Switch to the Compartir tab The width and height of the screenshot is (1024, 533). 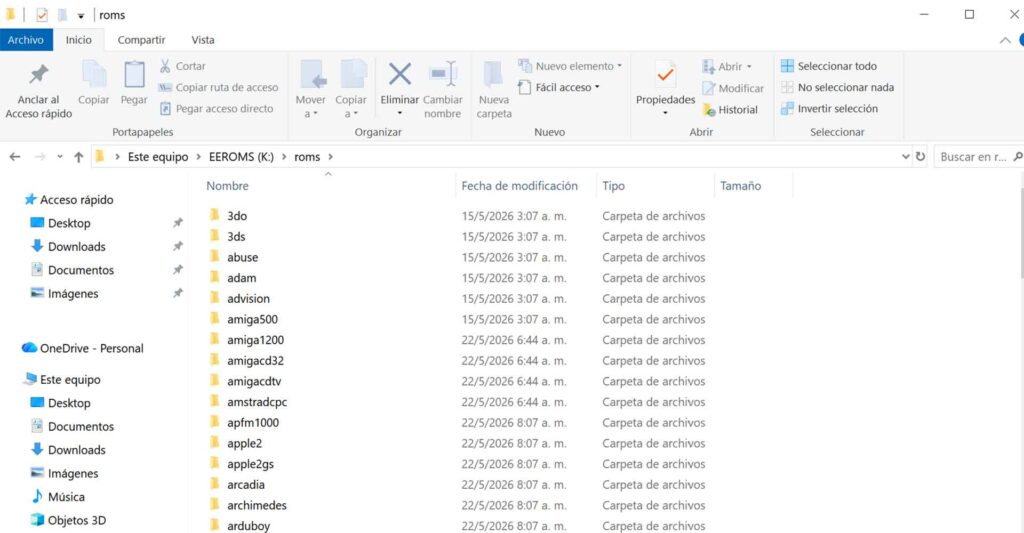[141, 40]
